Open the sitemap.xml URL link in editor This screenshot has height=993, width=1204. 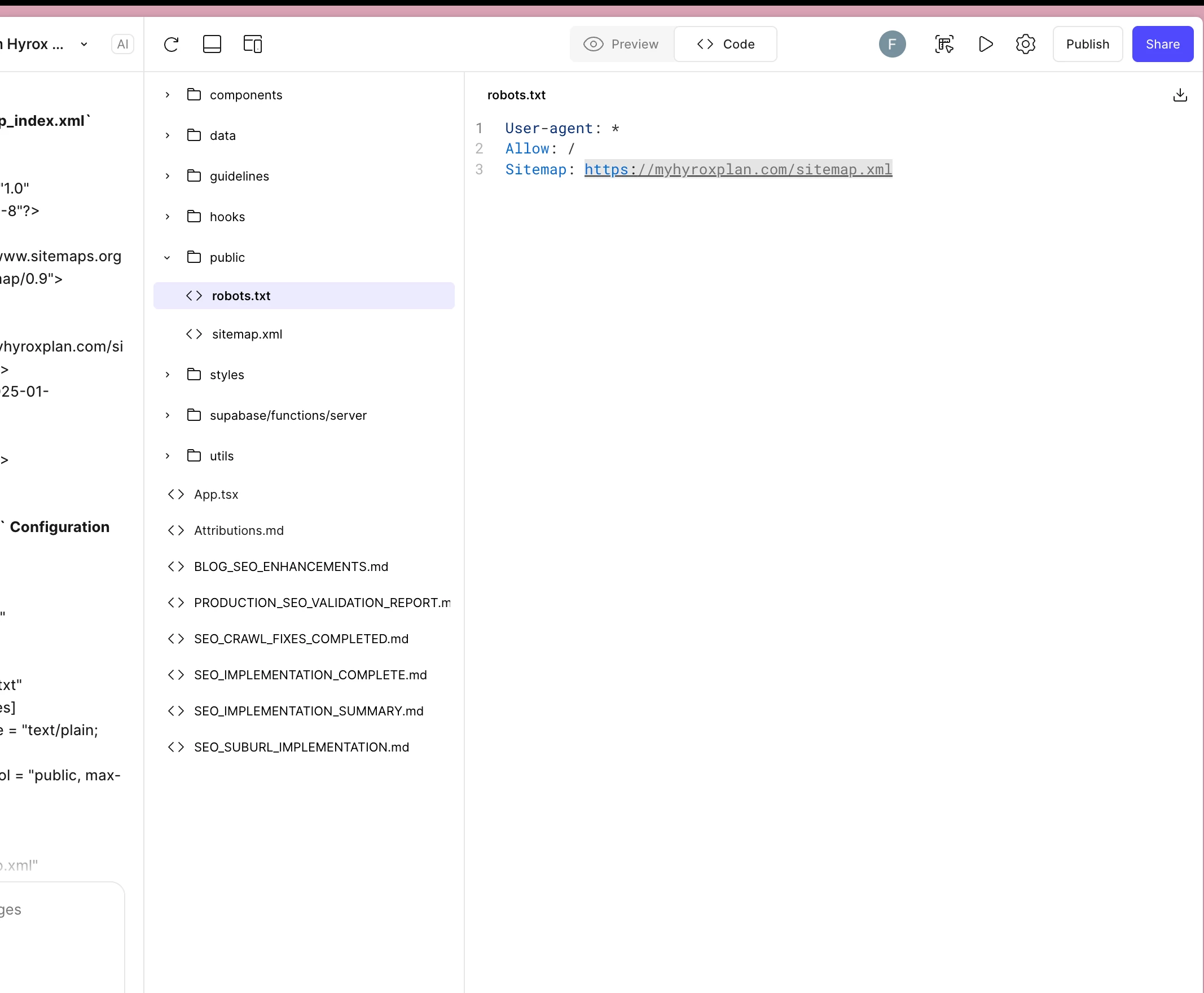point(737,169)
